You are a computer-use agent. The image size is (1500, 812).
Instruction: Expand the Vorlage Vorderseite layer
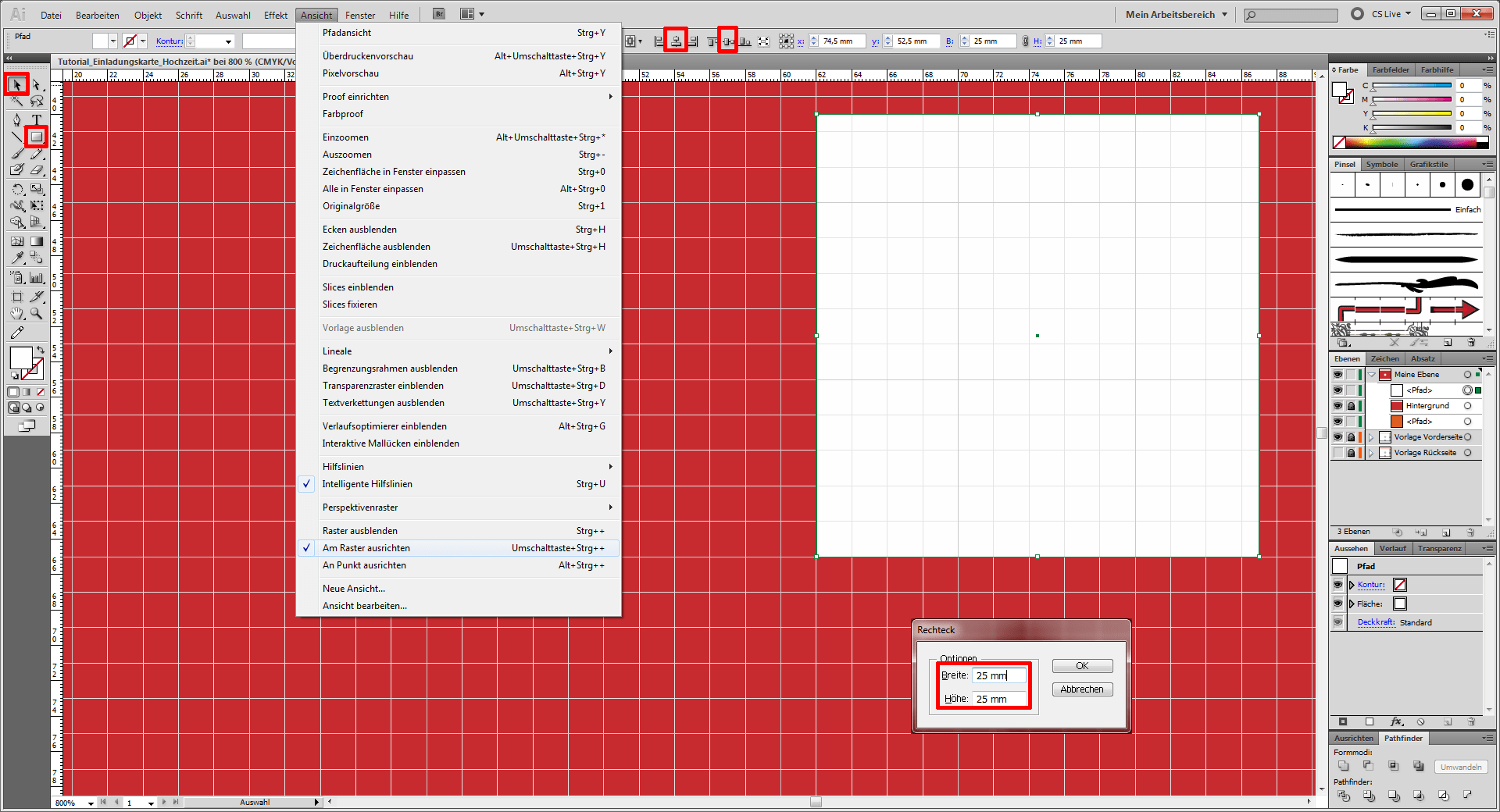(1371, 437)
